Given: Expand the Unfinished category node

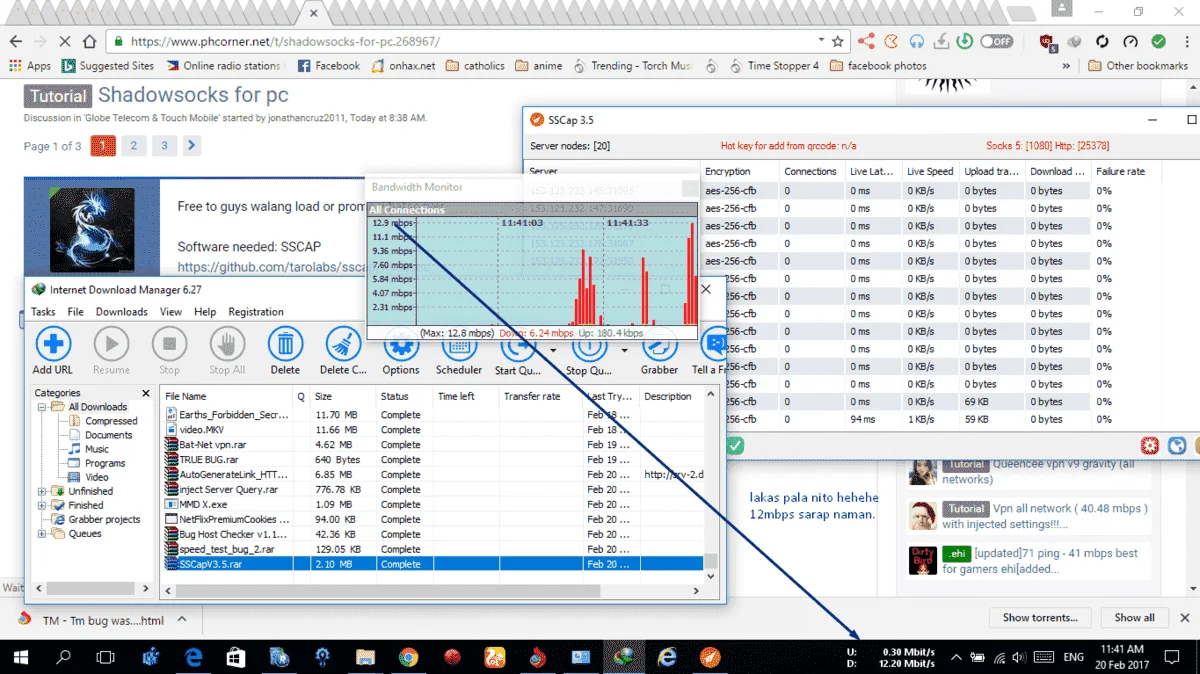Looking at the screenshot, I should [43, 491].
